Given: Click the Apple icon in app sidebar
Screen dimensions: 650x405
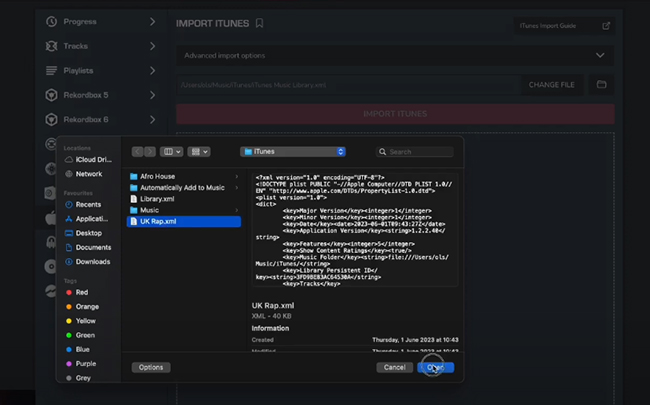Looking at the screenshot, I should pos(51,218).
